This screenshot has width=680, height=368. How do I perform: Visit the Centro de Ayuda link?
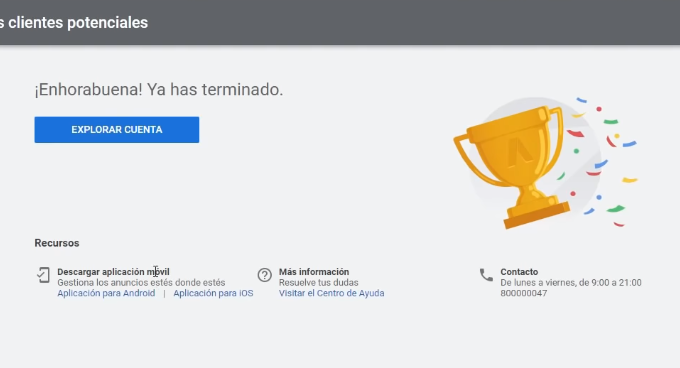point(331,293)
